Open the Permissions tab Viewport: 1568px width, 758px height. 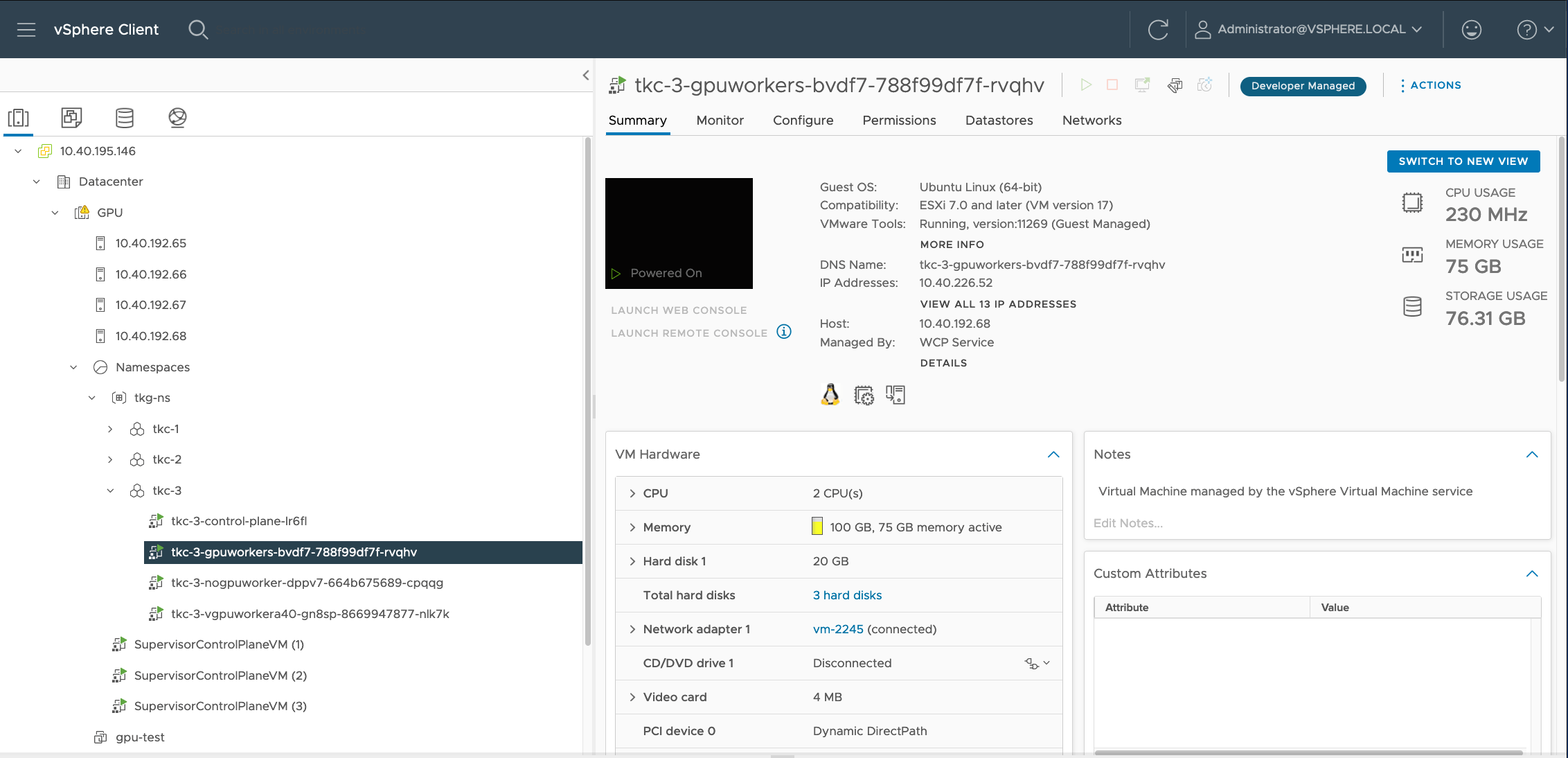899,121
